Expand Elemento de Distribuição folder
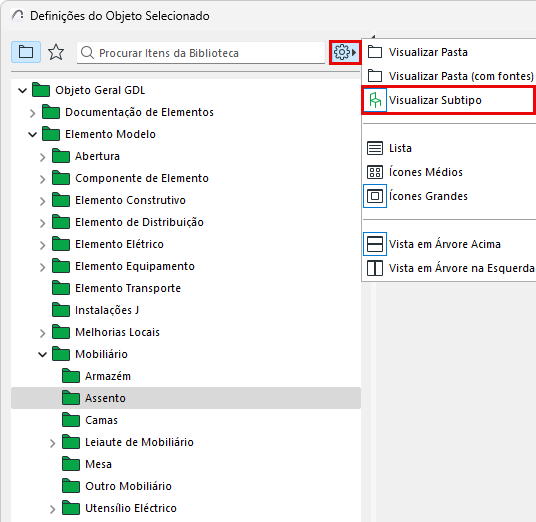Viewport: 536px width, 522px height. click(x=42, y=223)
